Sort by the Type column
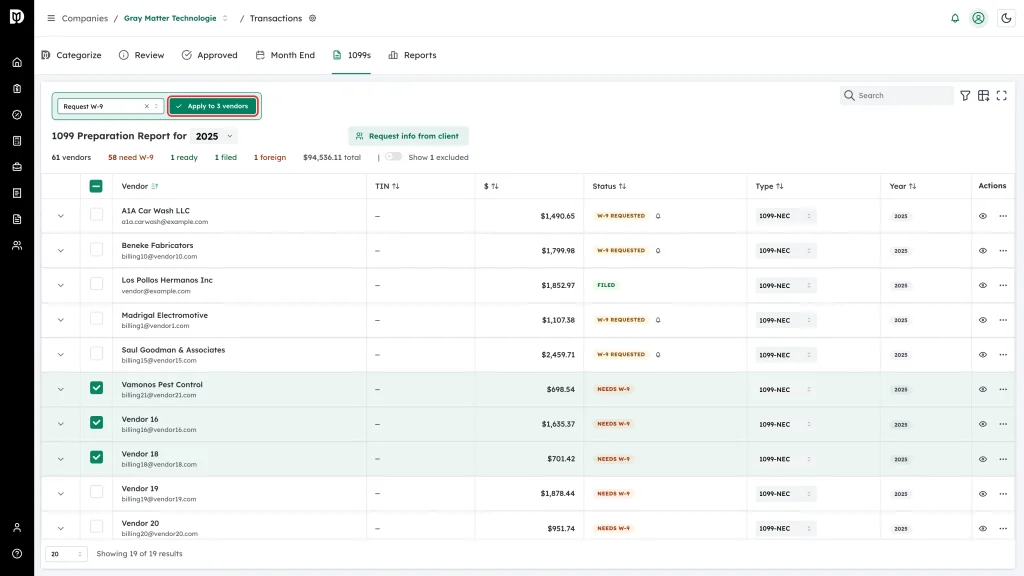The image size is (1024, 576). 769,186
